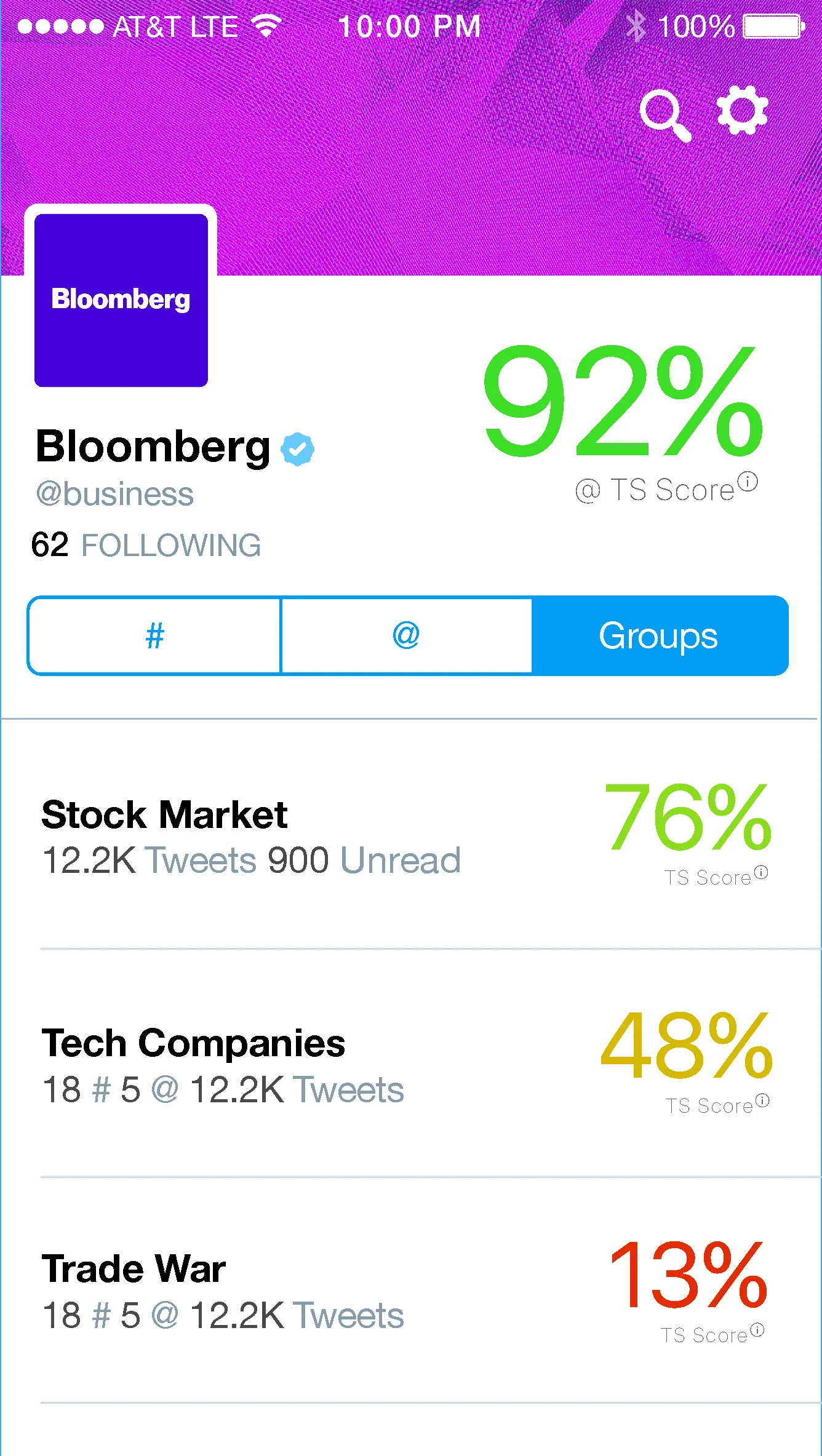822x1456 pixels.
Task: Switch to the # hashtags tab
Action: click(x=154, y=635)
